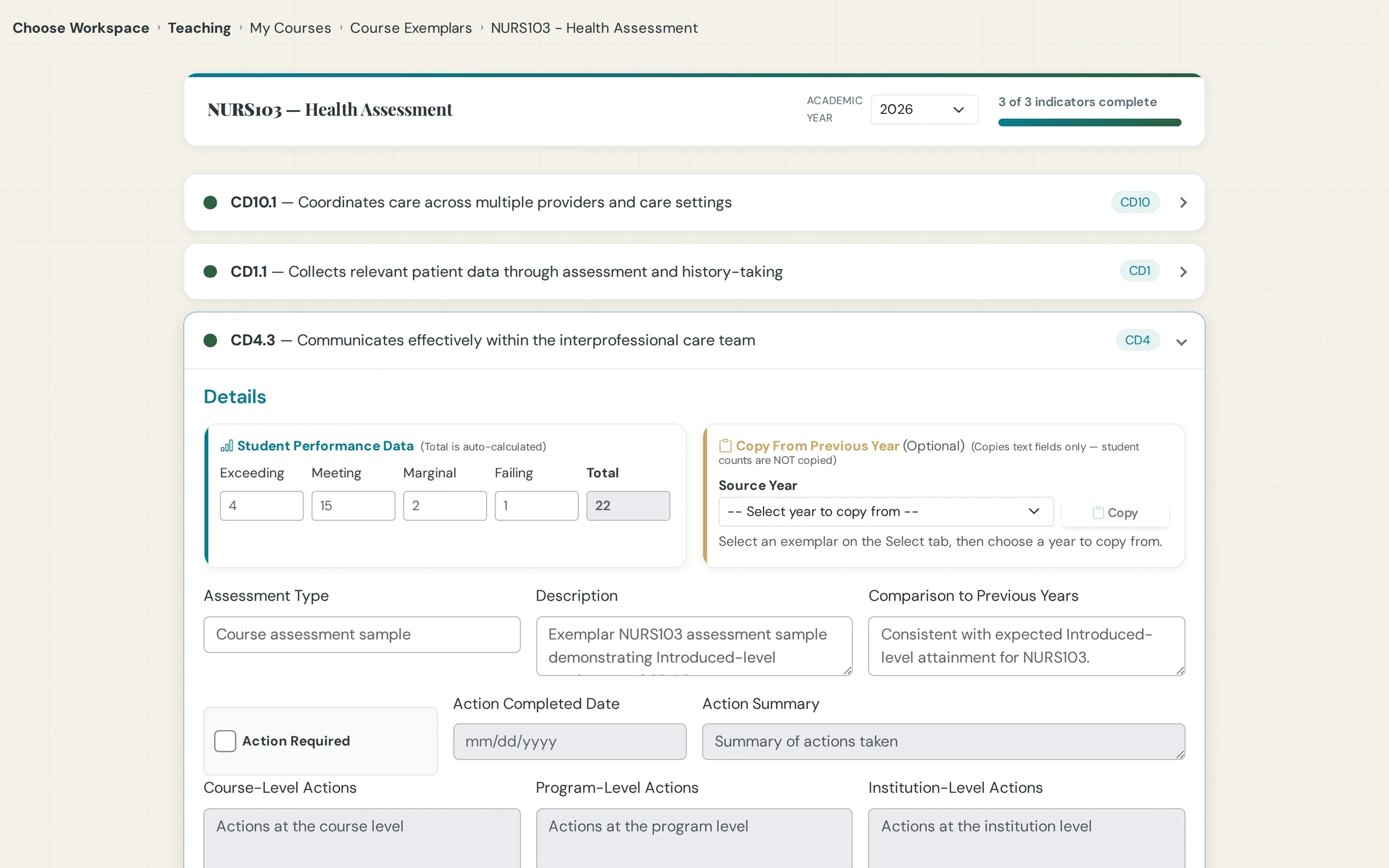The width and height of the screenshot is (1389, 868).
Task: Navigate to My Courses breadcrumb
Action: 290,28
